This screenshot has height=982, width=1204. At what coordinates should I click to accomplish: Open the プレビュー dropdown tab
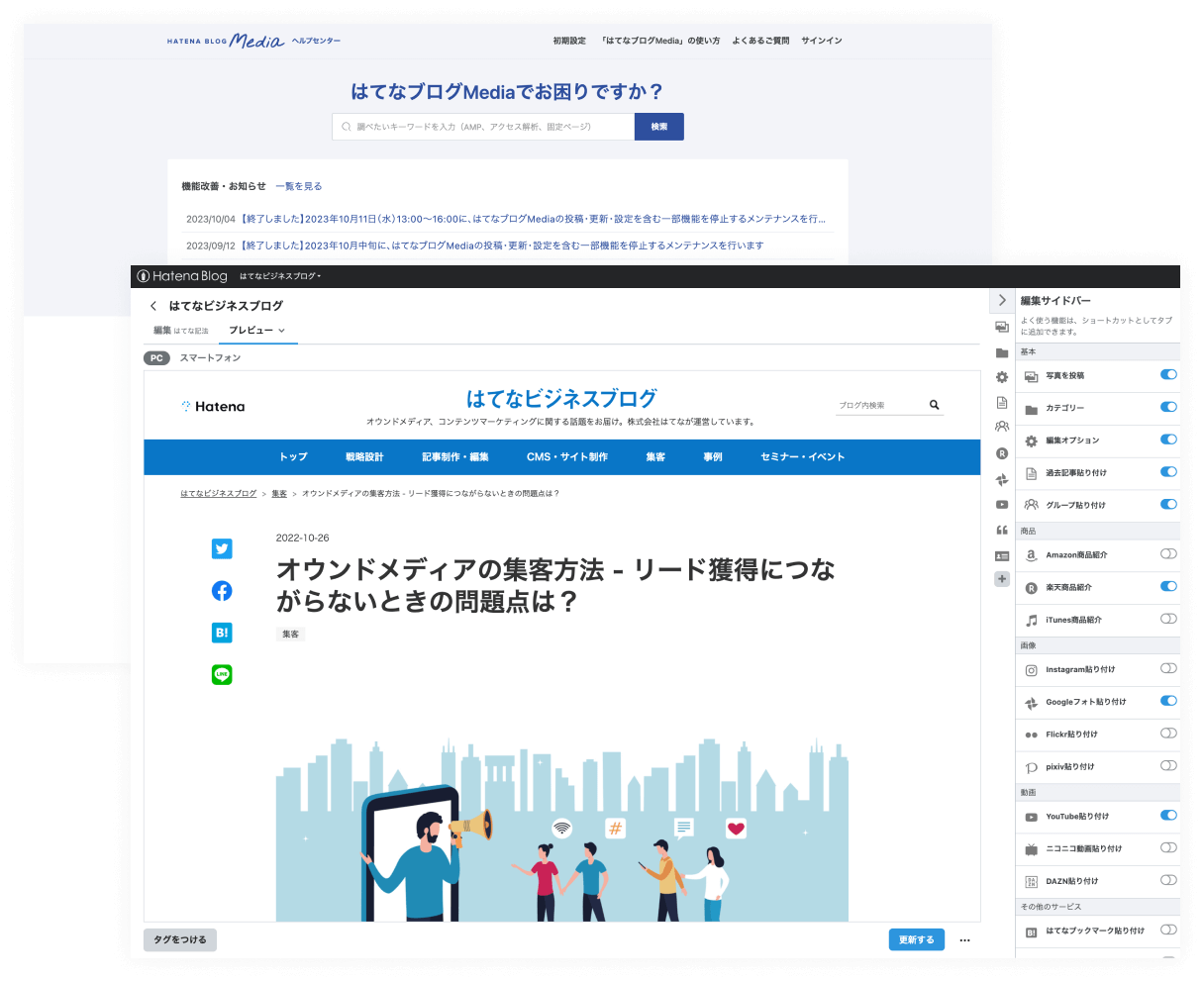(x=257, y=331)
